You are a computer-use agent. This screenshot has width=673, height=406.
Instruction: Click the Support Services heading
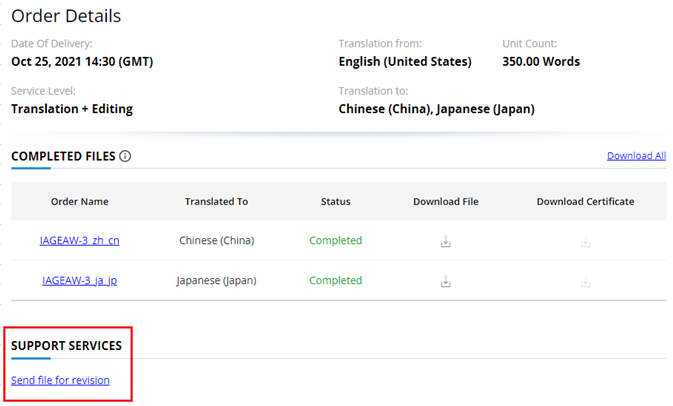pos(66,346)
